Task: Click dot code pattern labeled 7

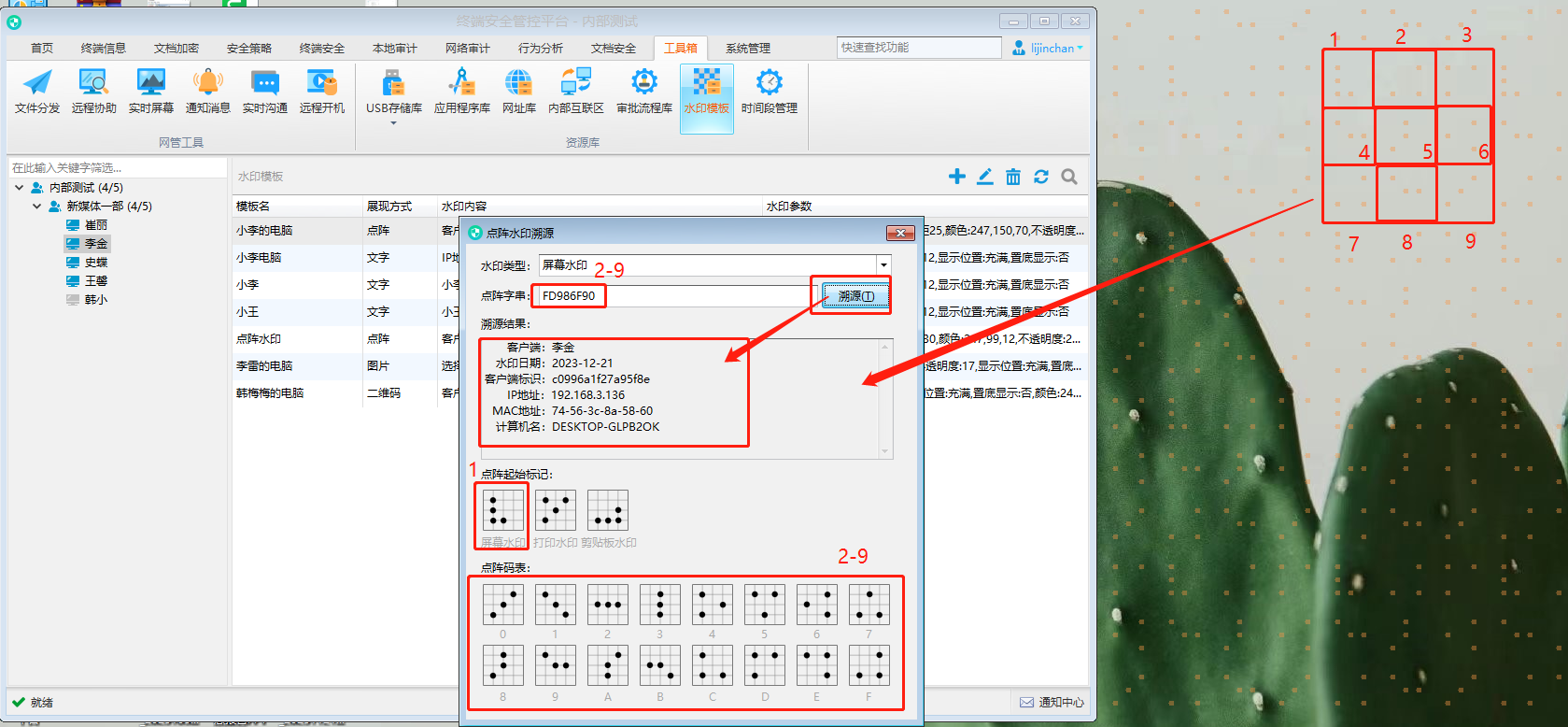Action: click(x=869, y=605)
